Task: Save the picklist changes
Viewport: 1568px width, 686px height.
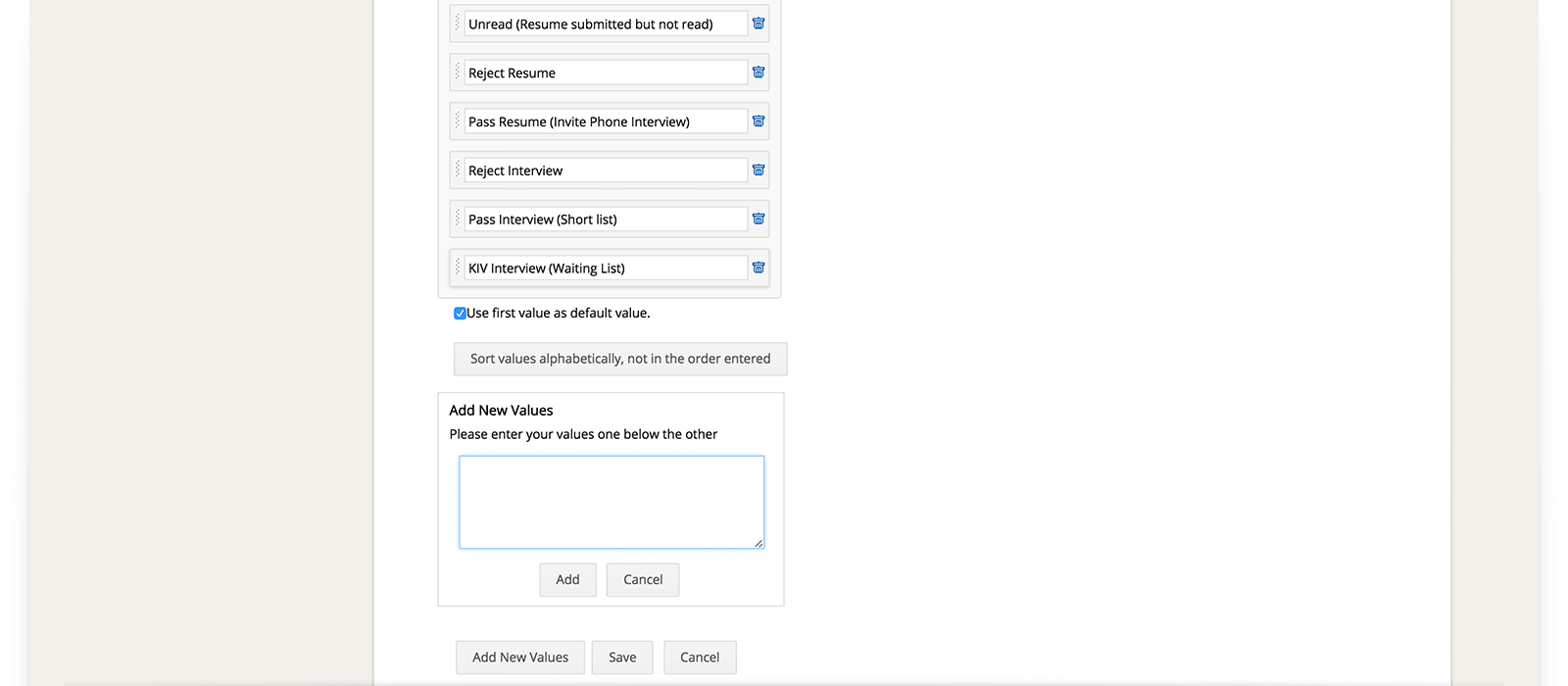Action: (x=622, y=658)
